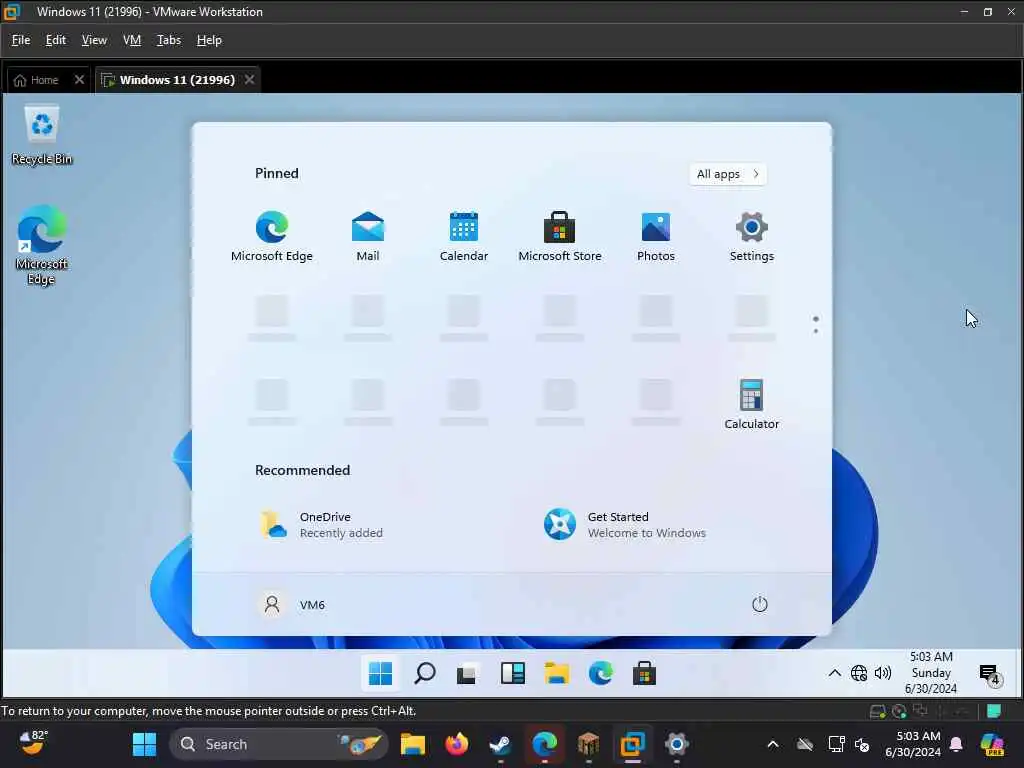Click the guest volume speaker icon
Image resolution: width=1024 pixels, height=768 pixels.
(883, 673)
